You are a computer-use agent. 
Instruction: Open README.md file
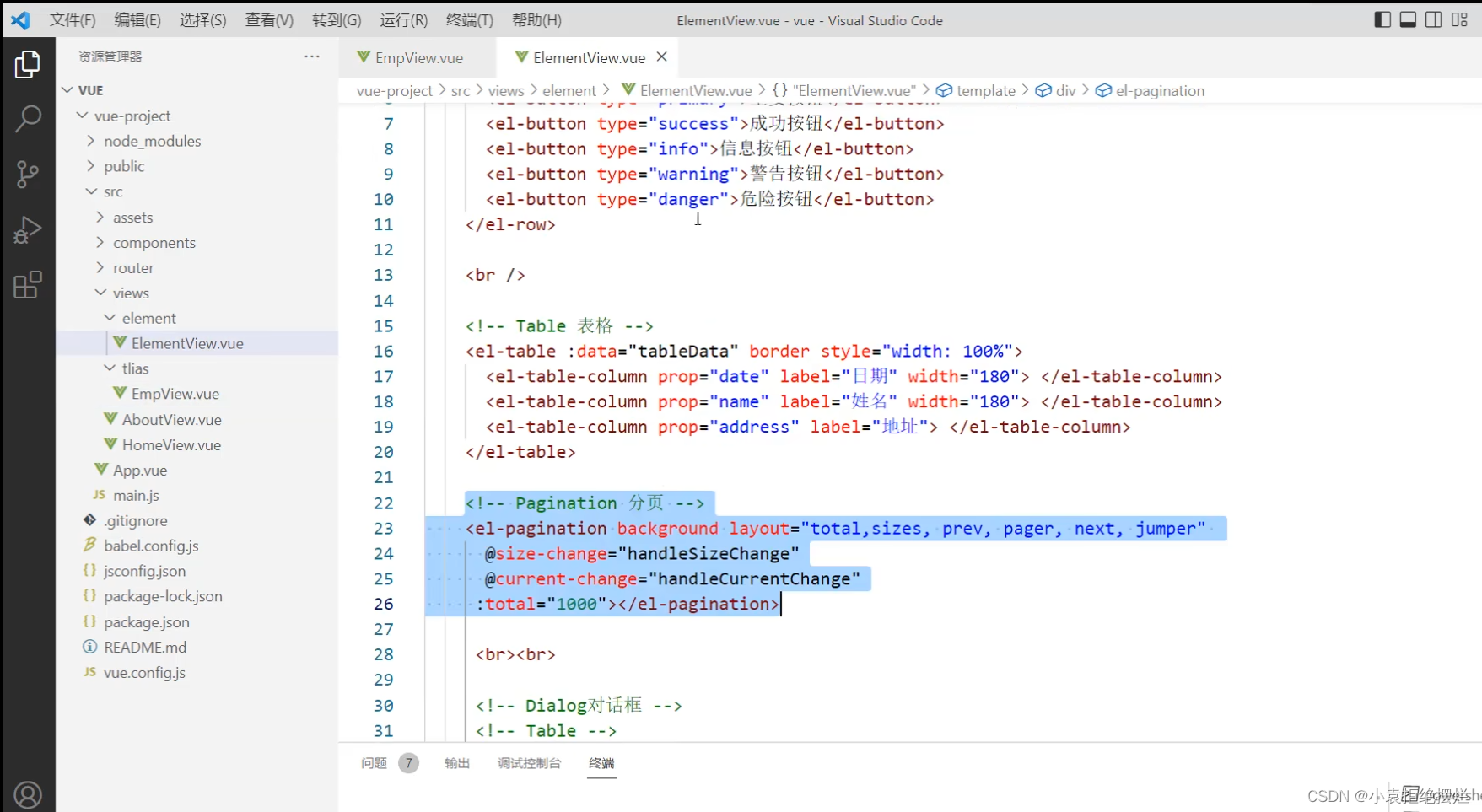tap(197, 647)
